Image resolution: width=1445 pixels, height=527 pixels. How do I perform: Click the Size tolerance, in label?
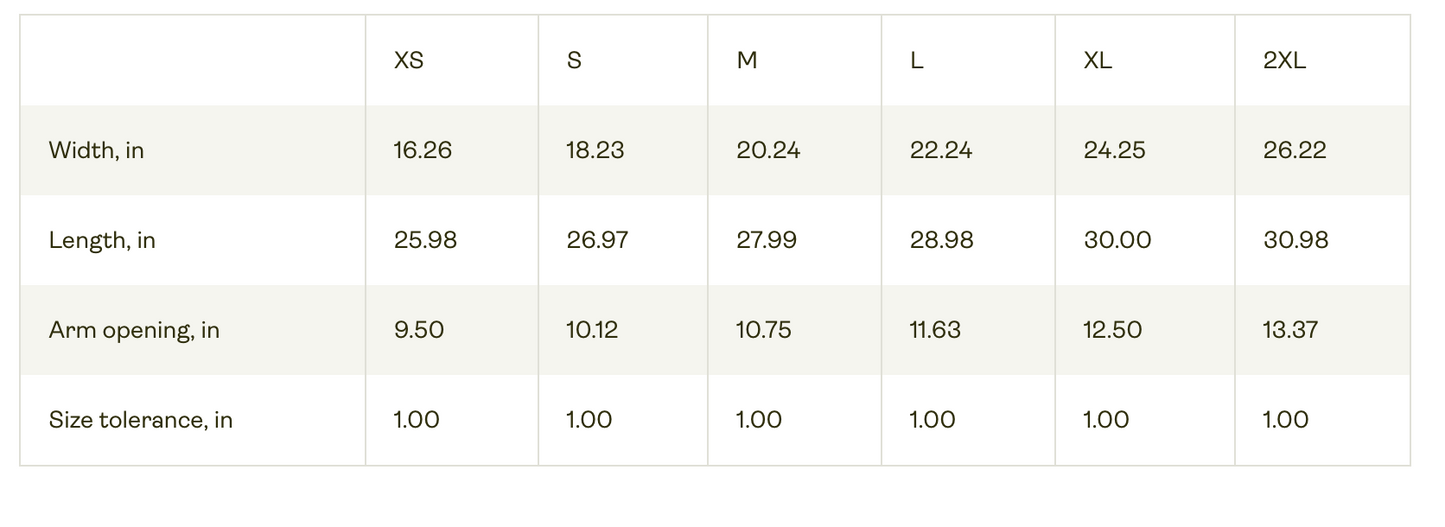coord(141,420)
